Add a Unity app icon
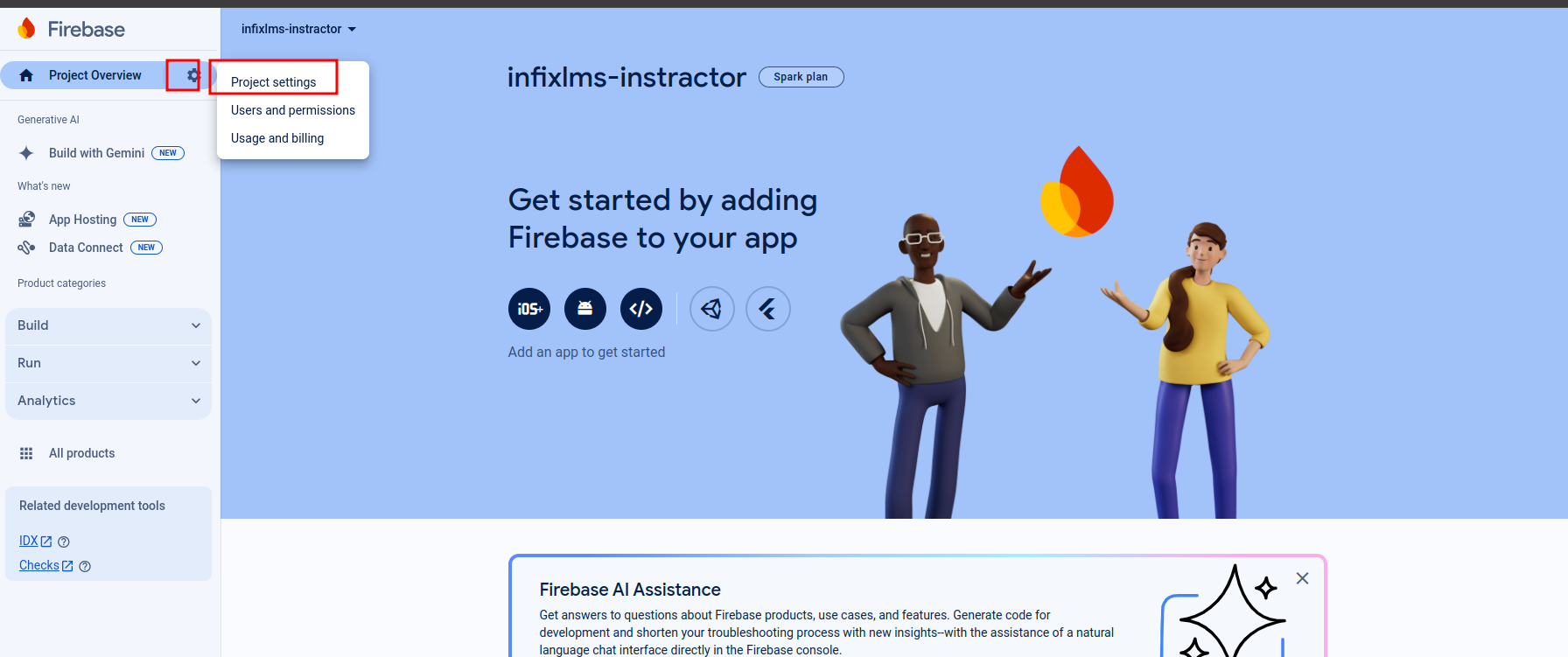The width and height of the screenshot is (1568, 657). click(712, 309)
